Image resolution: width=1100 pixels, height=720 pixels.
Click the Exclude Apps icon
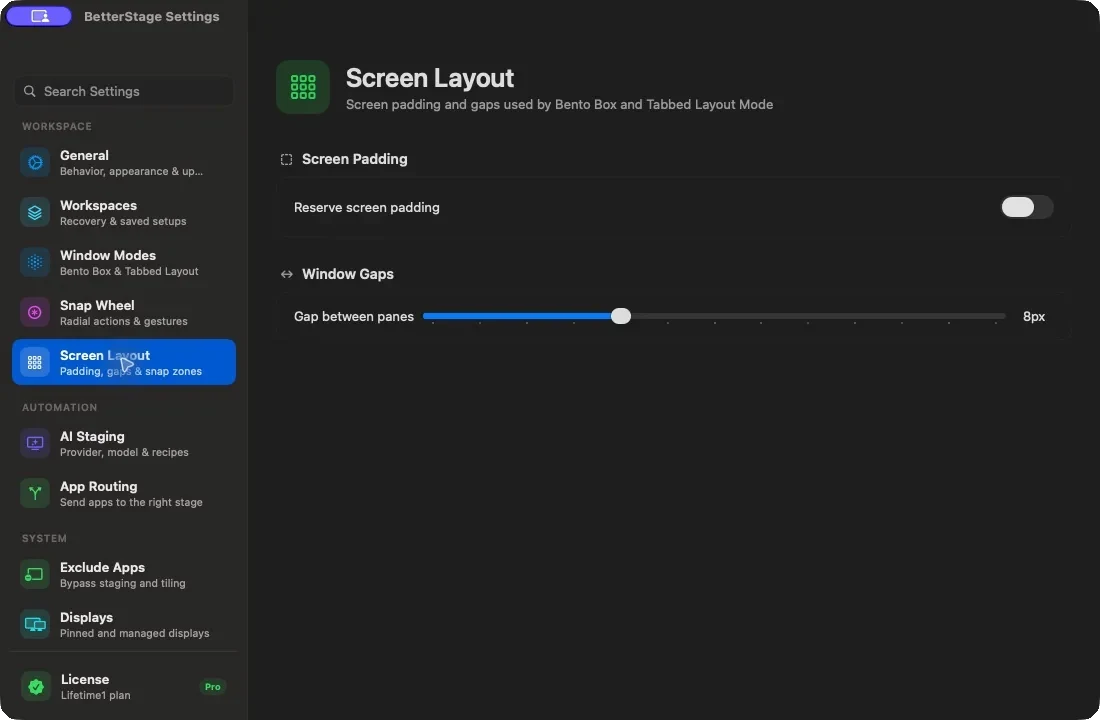(x=34, y=575)
